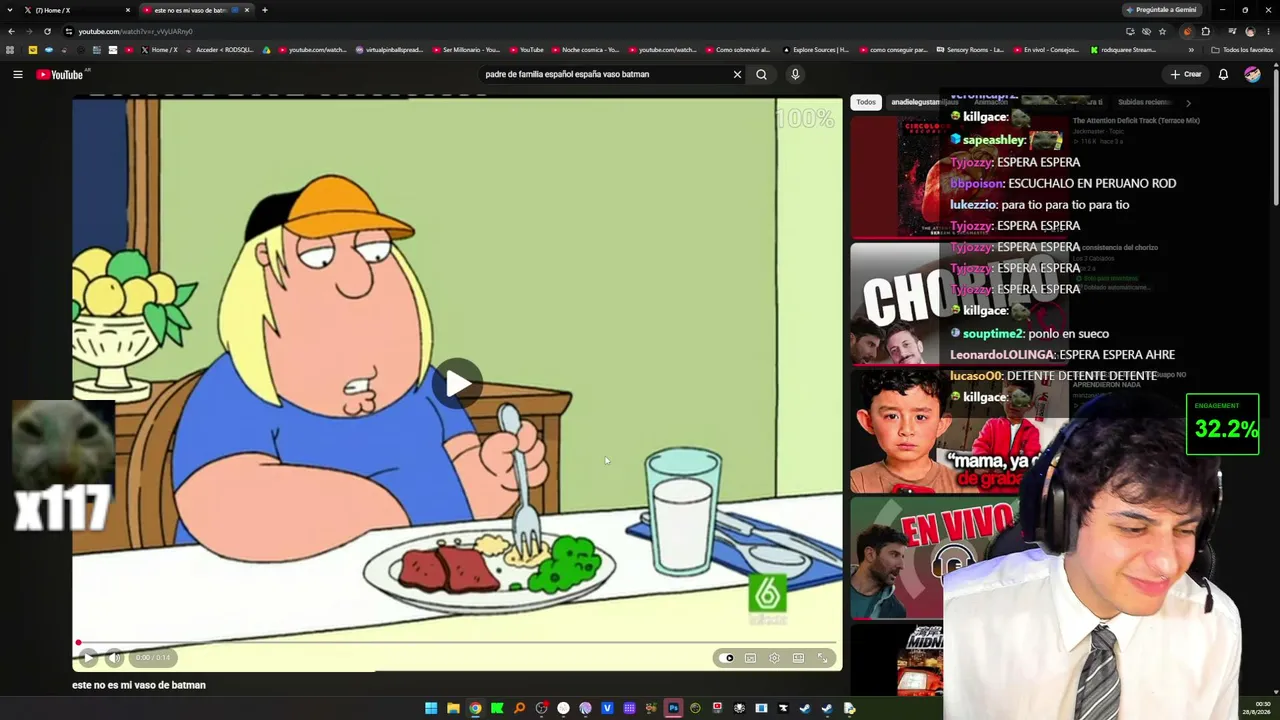Open a new browser tab

265,10
